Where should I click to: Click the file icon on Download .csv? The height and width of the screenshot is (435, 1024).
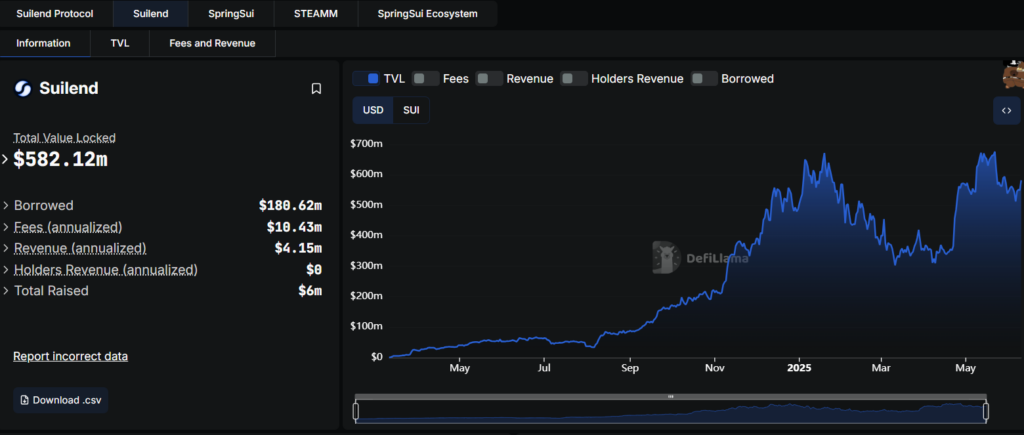[x=25, y=400]
